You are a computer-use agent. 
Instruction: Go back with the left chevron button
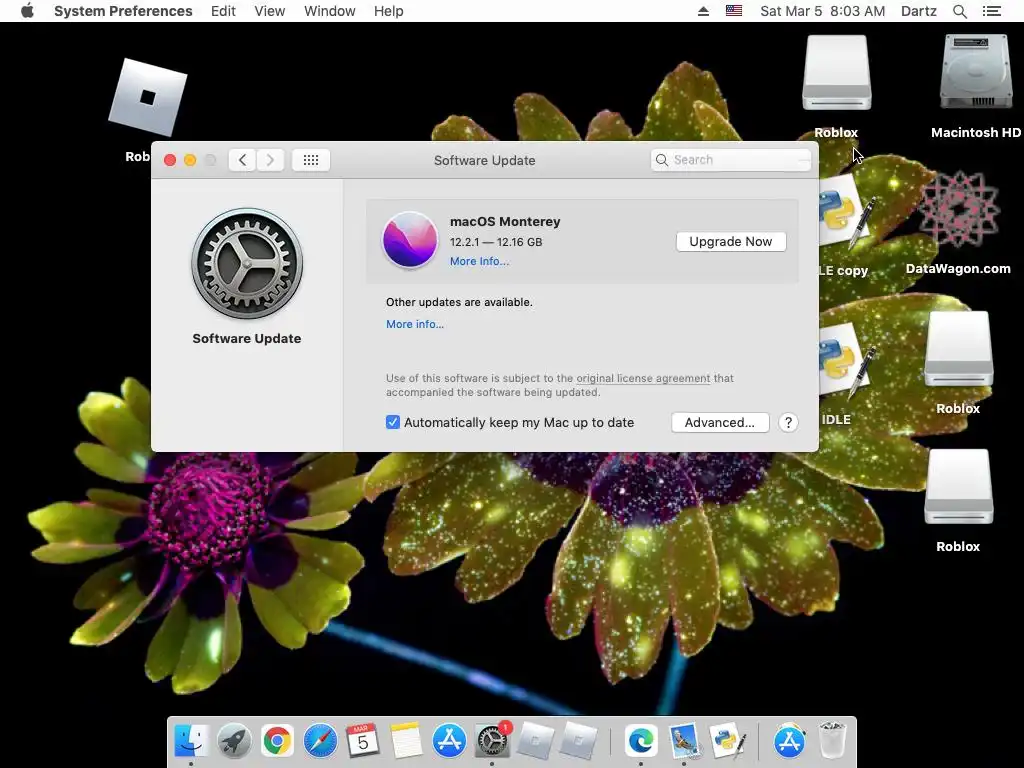(x=242, y=160)
